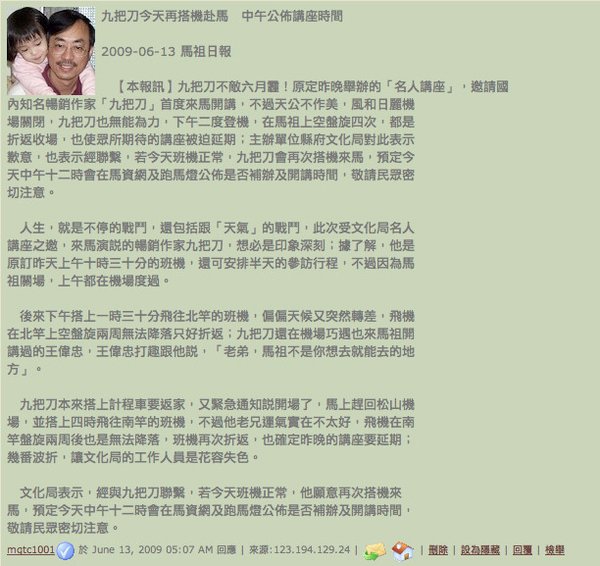Image resolution: width=600 pixels, height=566 pixels.
Task: Click the dateline 2009-06-13 馬祖日報
Action: pos(166,51)
